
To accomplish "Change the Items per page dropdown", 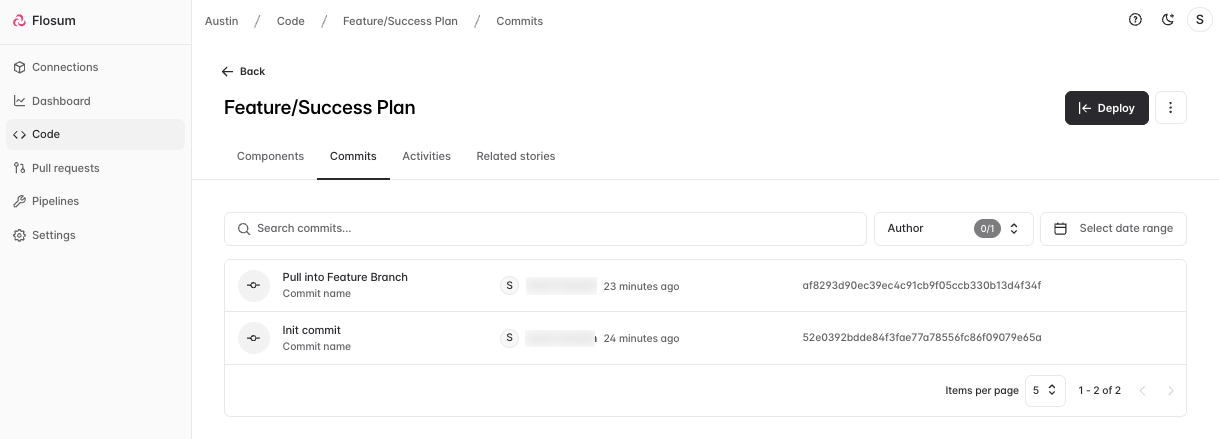I will [1046, 390].
